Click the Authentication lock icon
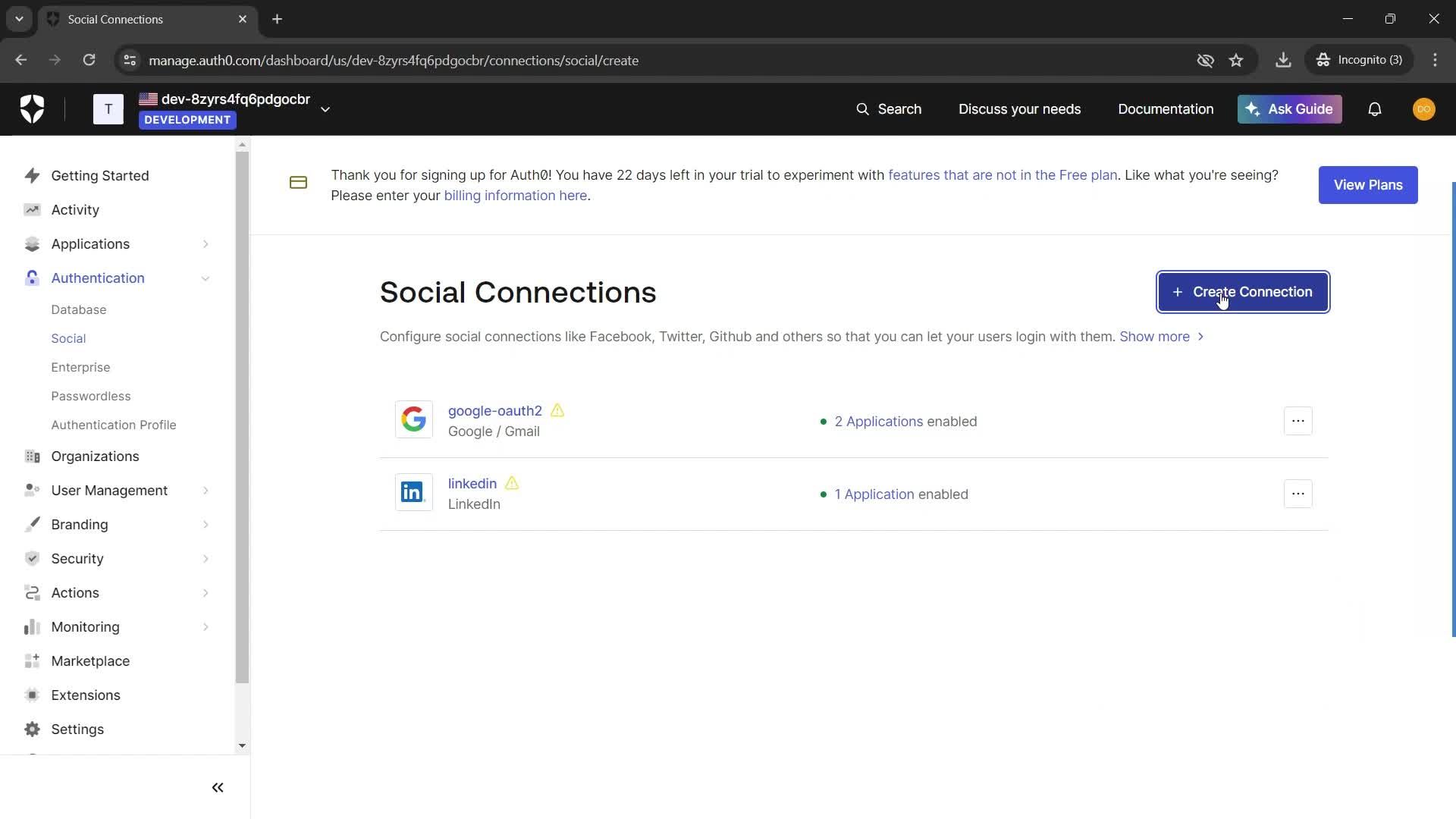Image resolution: width=1456 pixels, height=819 pixels. tap(32, 278)
